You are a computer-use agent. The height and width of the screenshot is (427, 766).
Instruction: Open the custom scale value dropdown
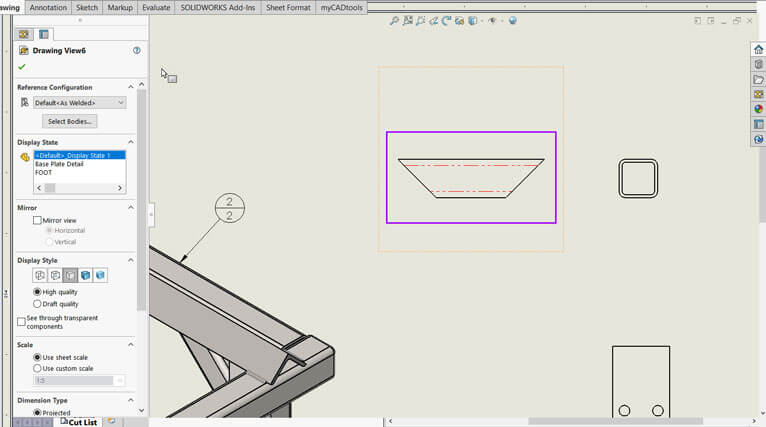tap(120, 380)
